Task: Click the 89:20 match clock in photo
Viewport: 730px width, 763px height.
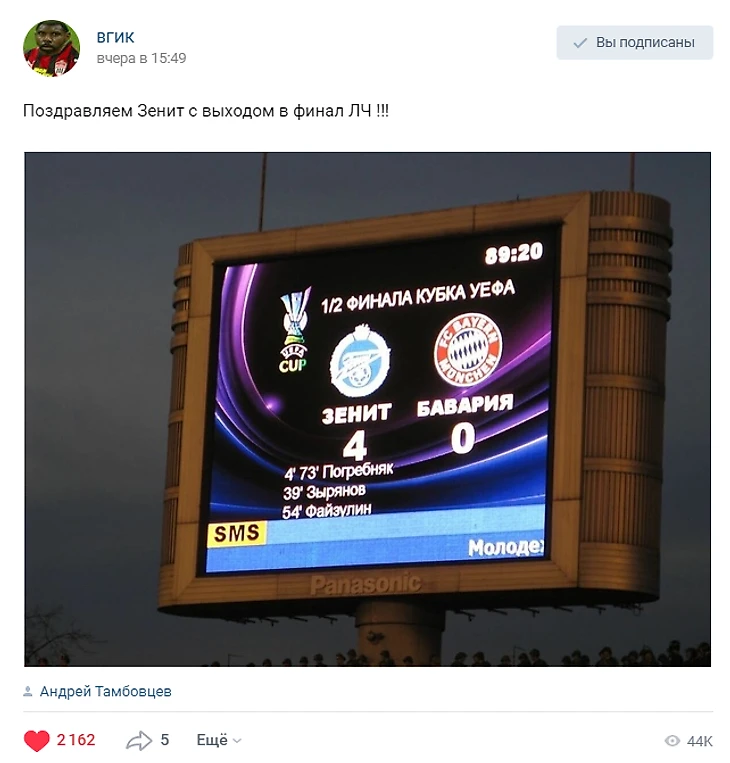Action: (514, 254)
